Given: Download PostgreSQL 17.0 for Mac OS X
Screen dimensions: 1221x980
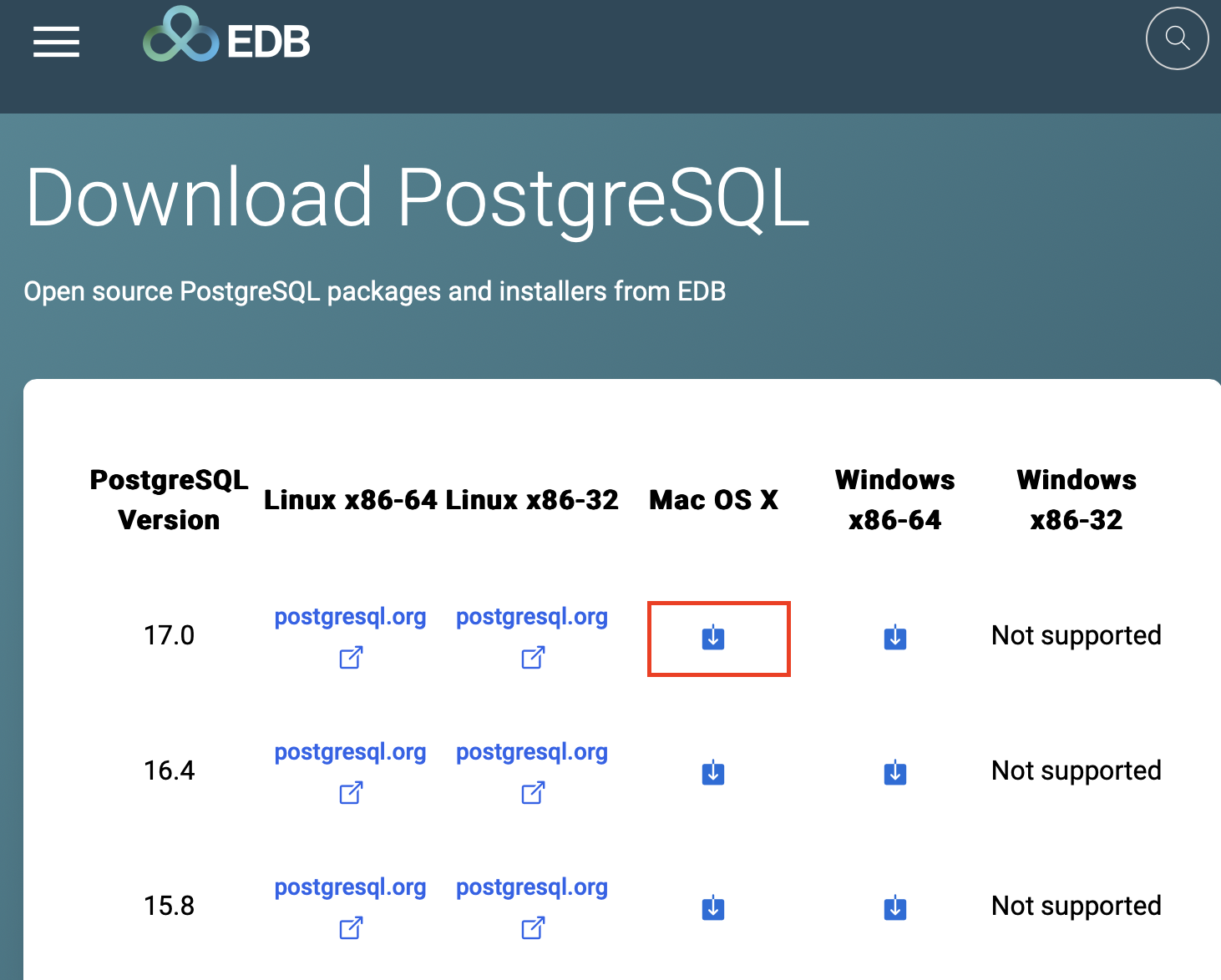Looking at the screenshot, I should click(x=713, y=638).
